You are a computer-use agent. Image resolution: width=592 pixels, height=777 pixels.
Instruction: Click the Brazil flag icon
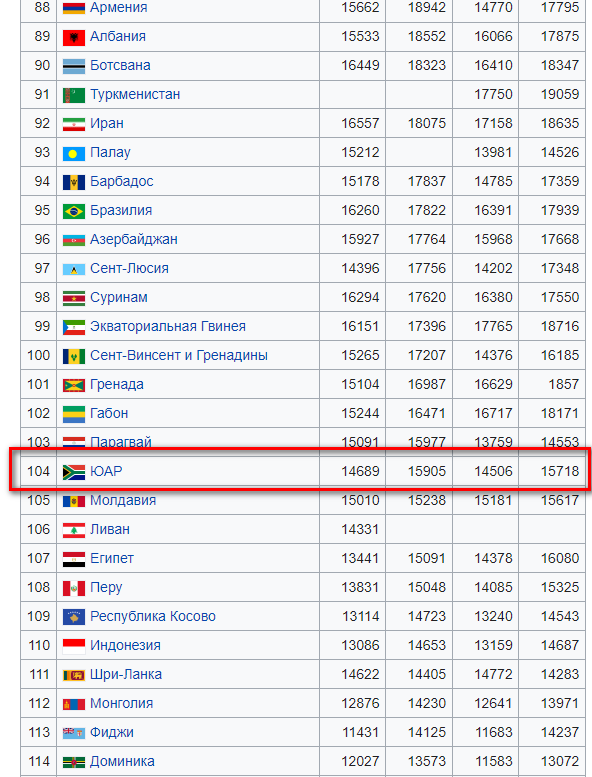point(74,211)
